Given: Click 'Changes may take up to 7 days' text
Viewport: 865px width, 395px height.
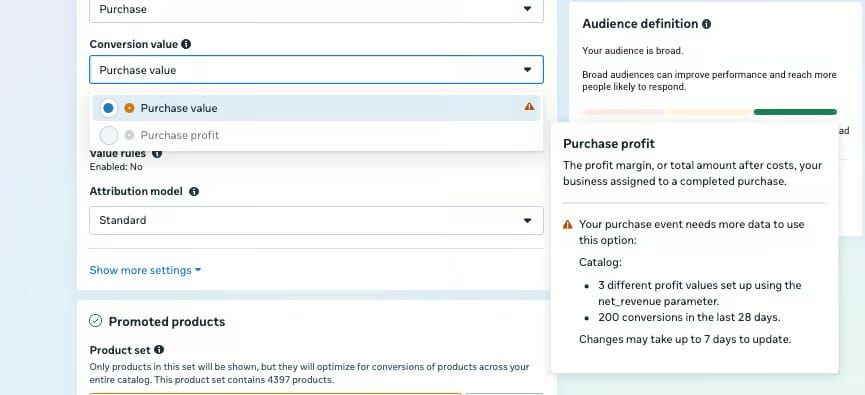Looking at the screenshot, I should [685, 339].
